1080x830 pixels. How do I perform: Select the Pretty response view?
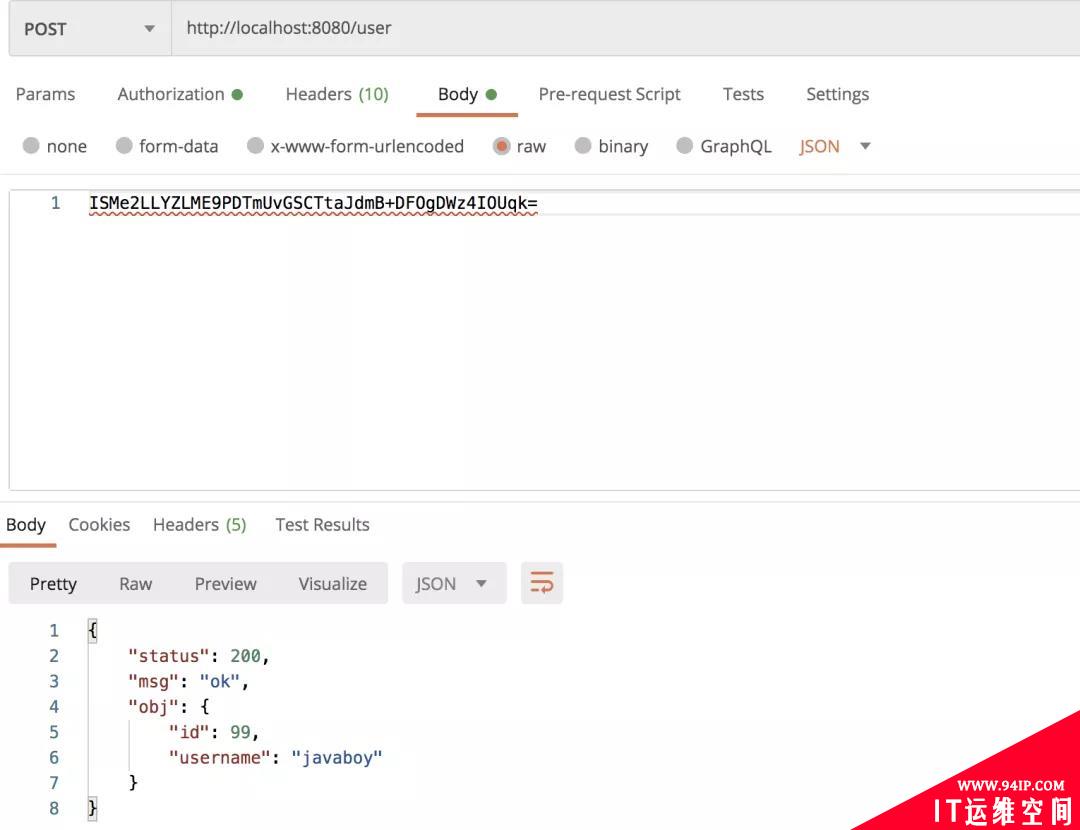pyautogui.click(x=53, y=584)
